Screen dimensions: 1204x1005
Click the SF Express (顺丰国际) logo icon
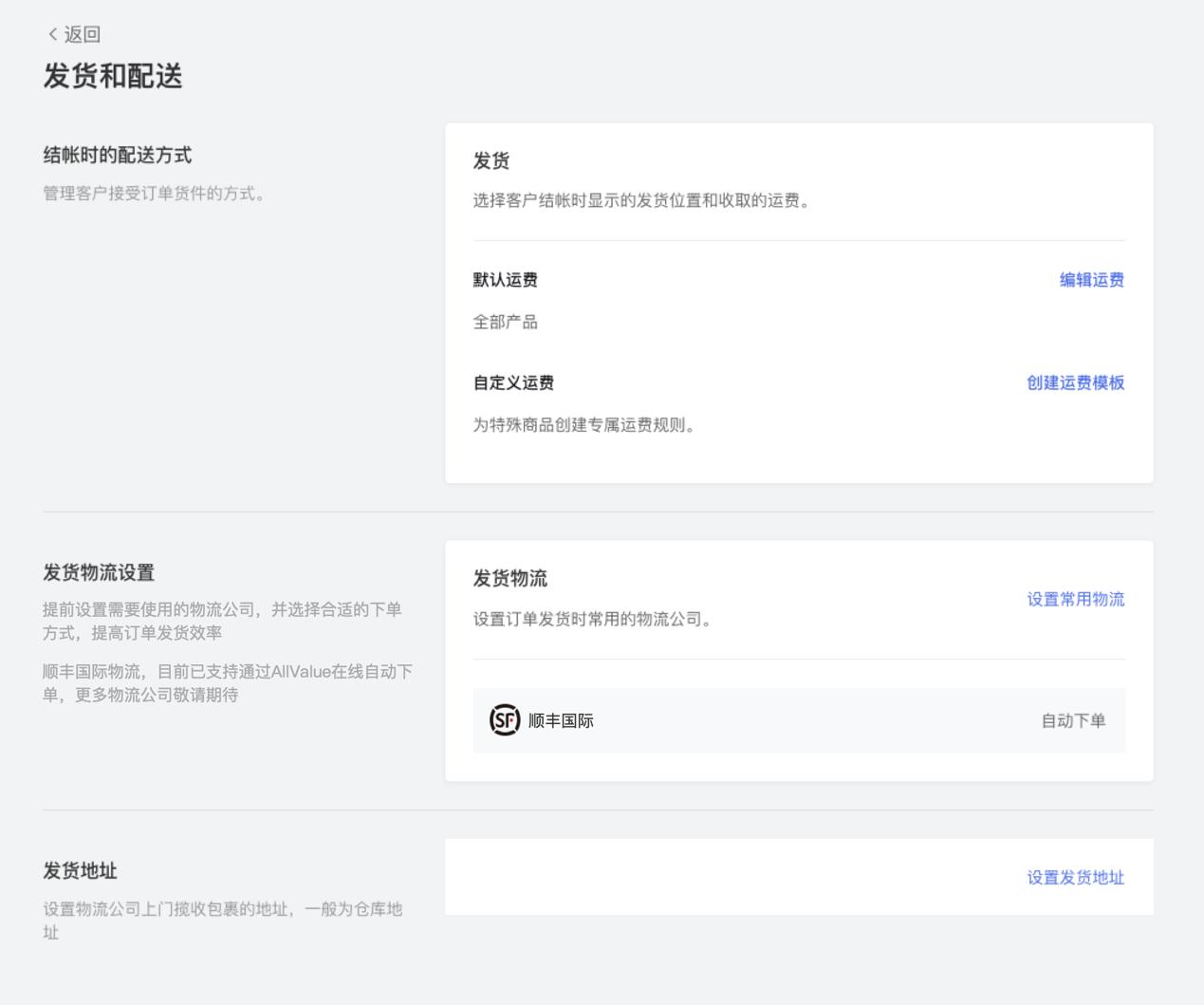[504, 720]
